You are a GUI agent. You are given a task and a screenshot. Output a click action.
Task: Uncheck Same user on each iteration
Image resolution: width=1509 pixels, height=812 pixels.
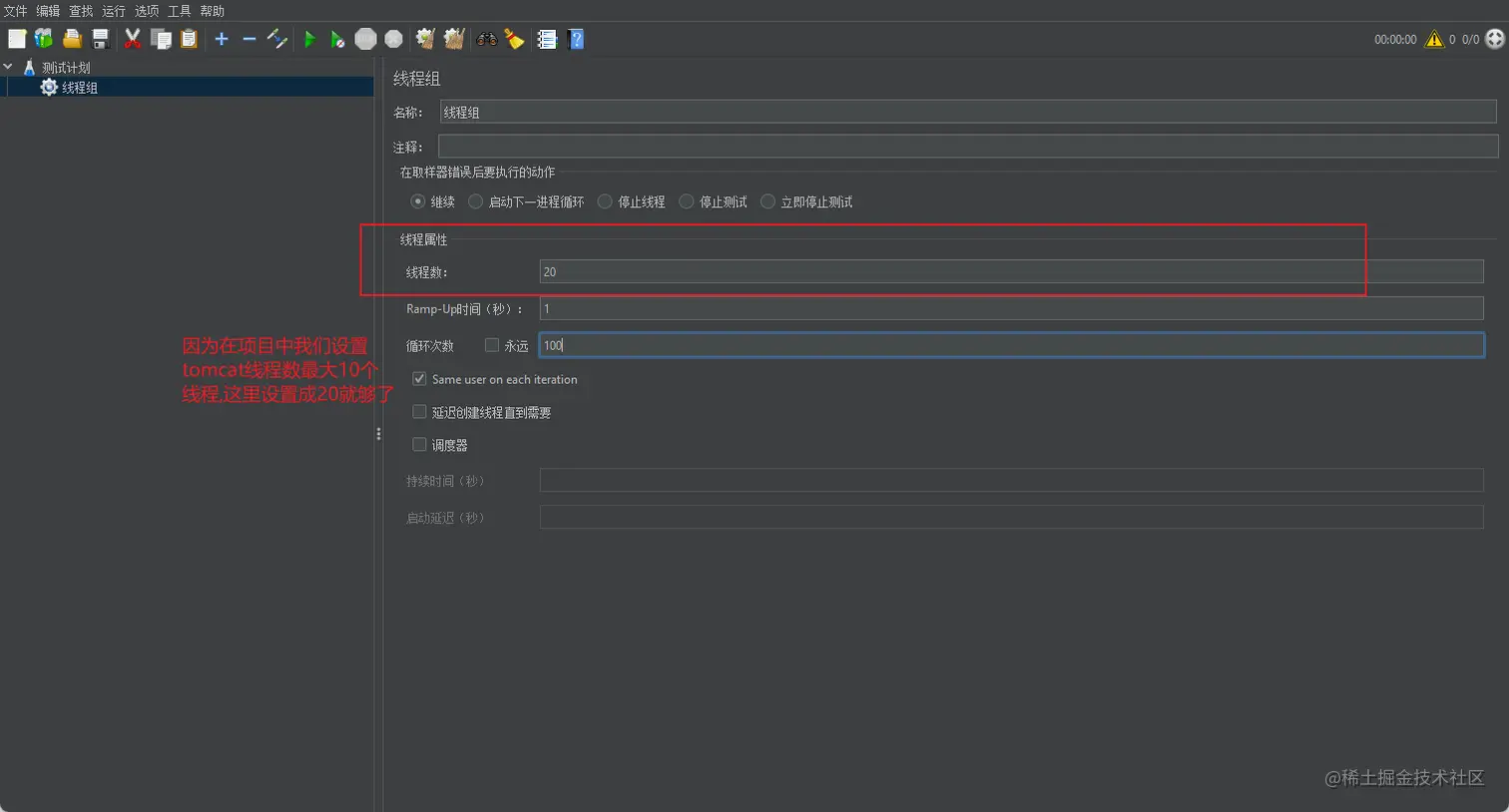click(x=419, y=379)
